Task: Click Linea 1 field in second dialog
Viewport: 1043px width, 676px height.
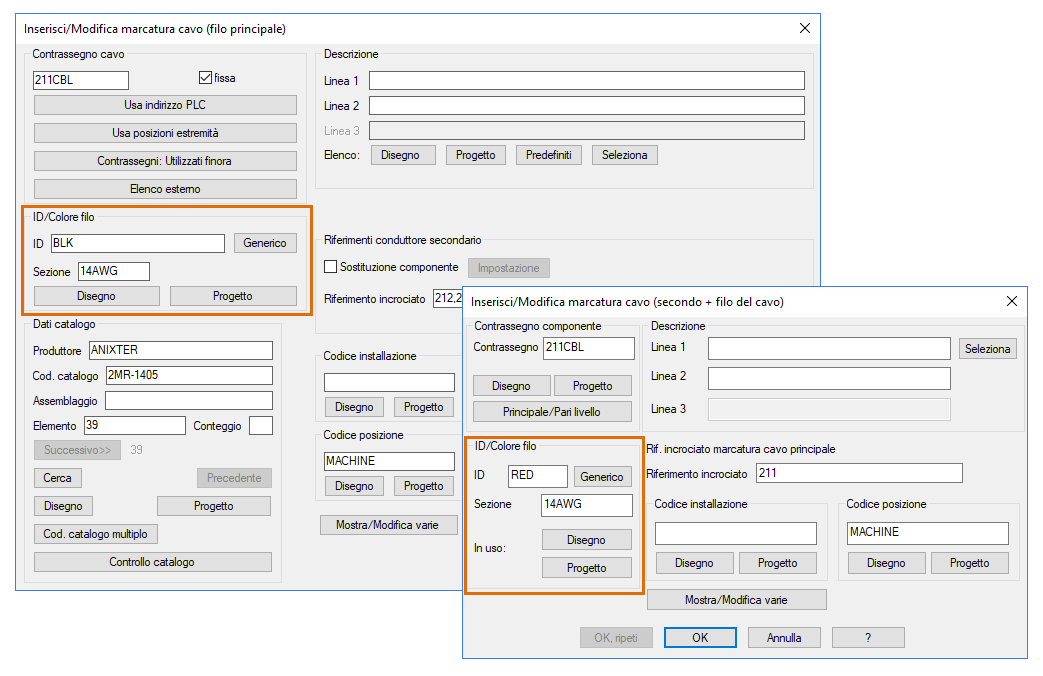Action: tap(829, 348)
